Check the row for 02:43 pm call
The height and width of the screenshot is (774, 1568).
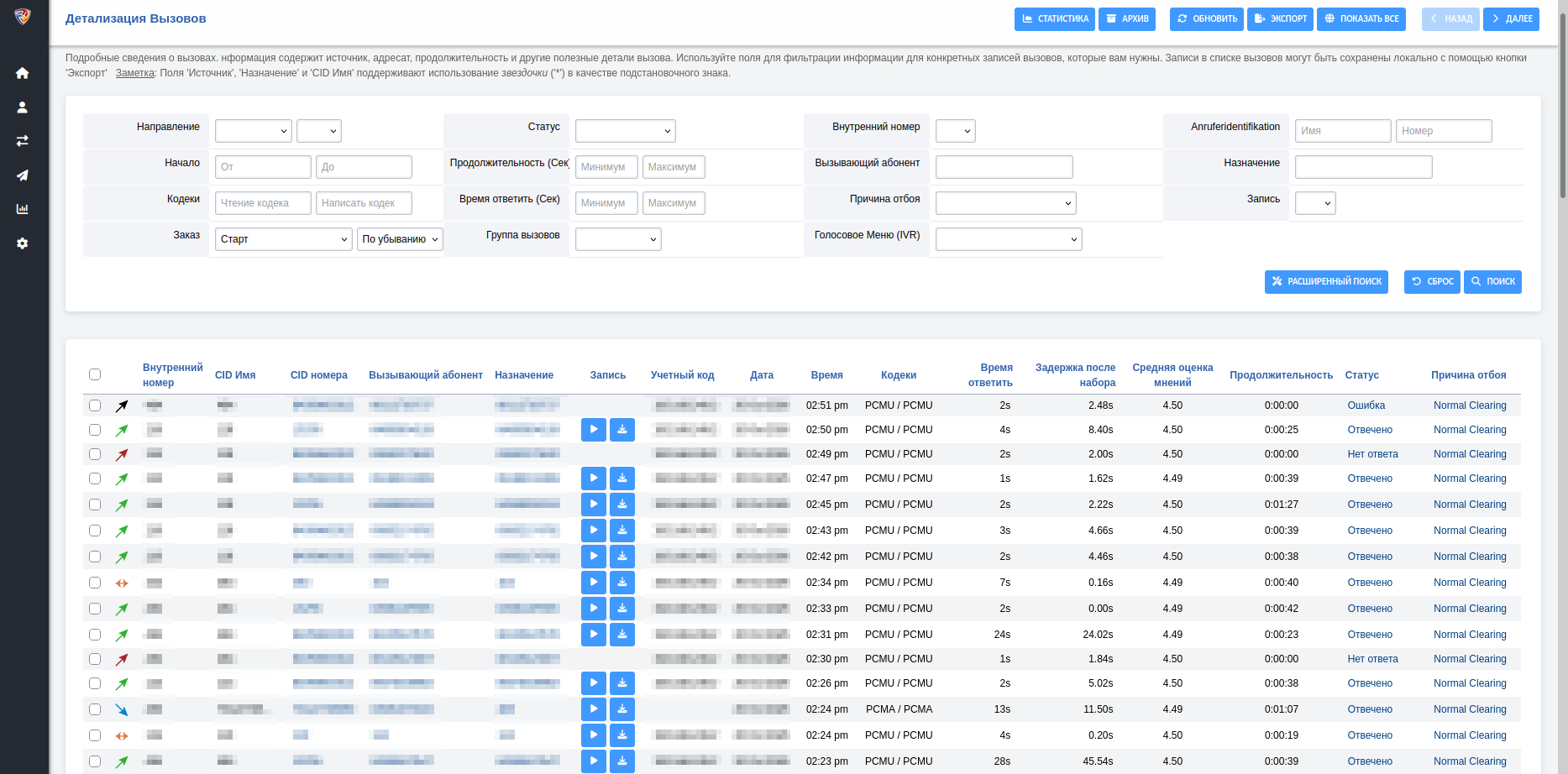[95, 531]
